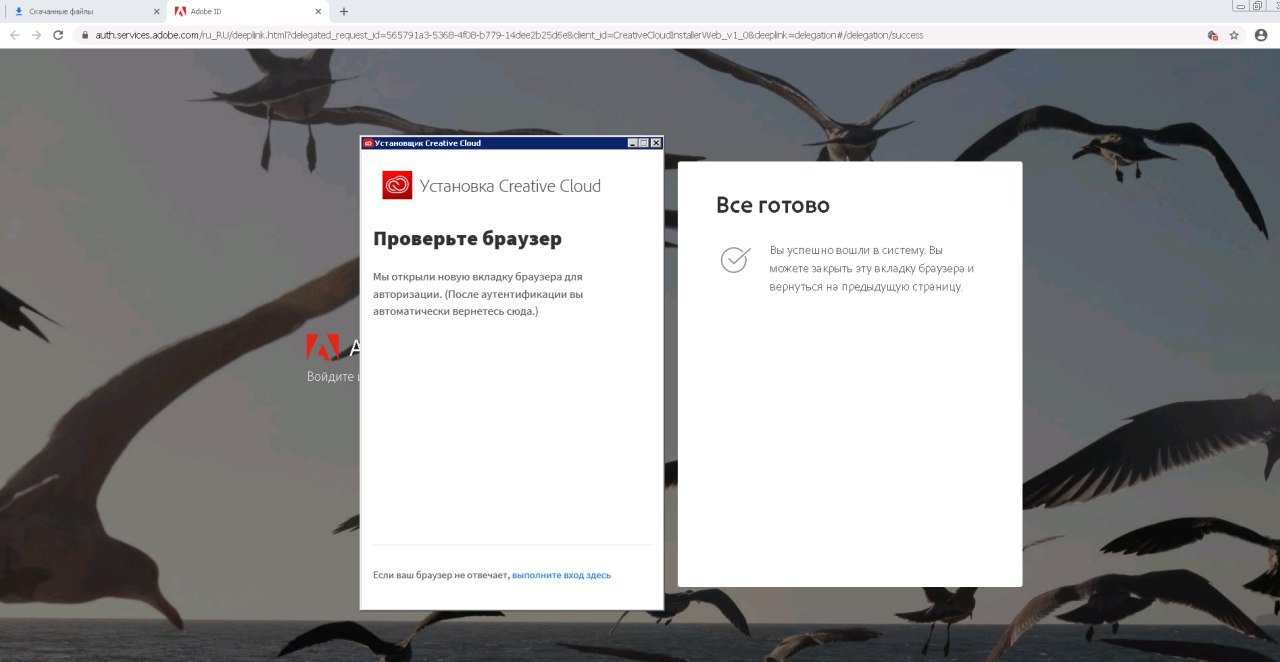Bookmark this page with star icon
The image size is (1280, 662).
click(1234, 35)
